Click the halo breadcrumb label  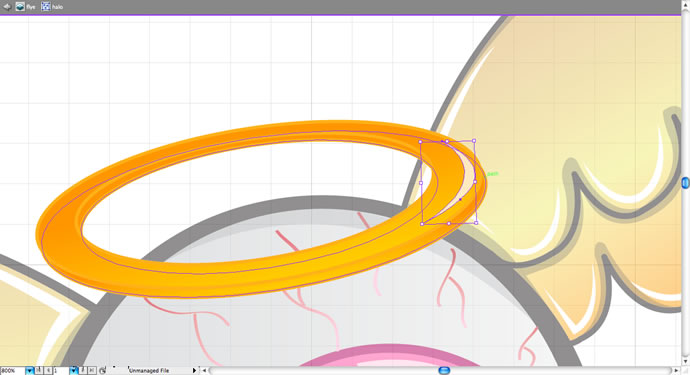(x=57, y=7)
